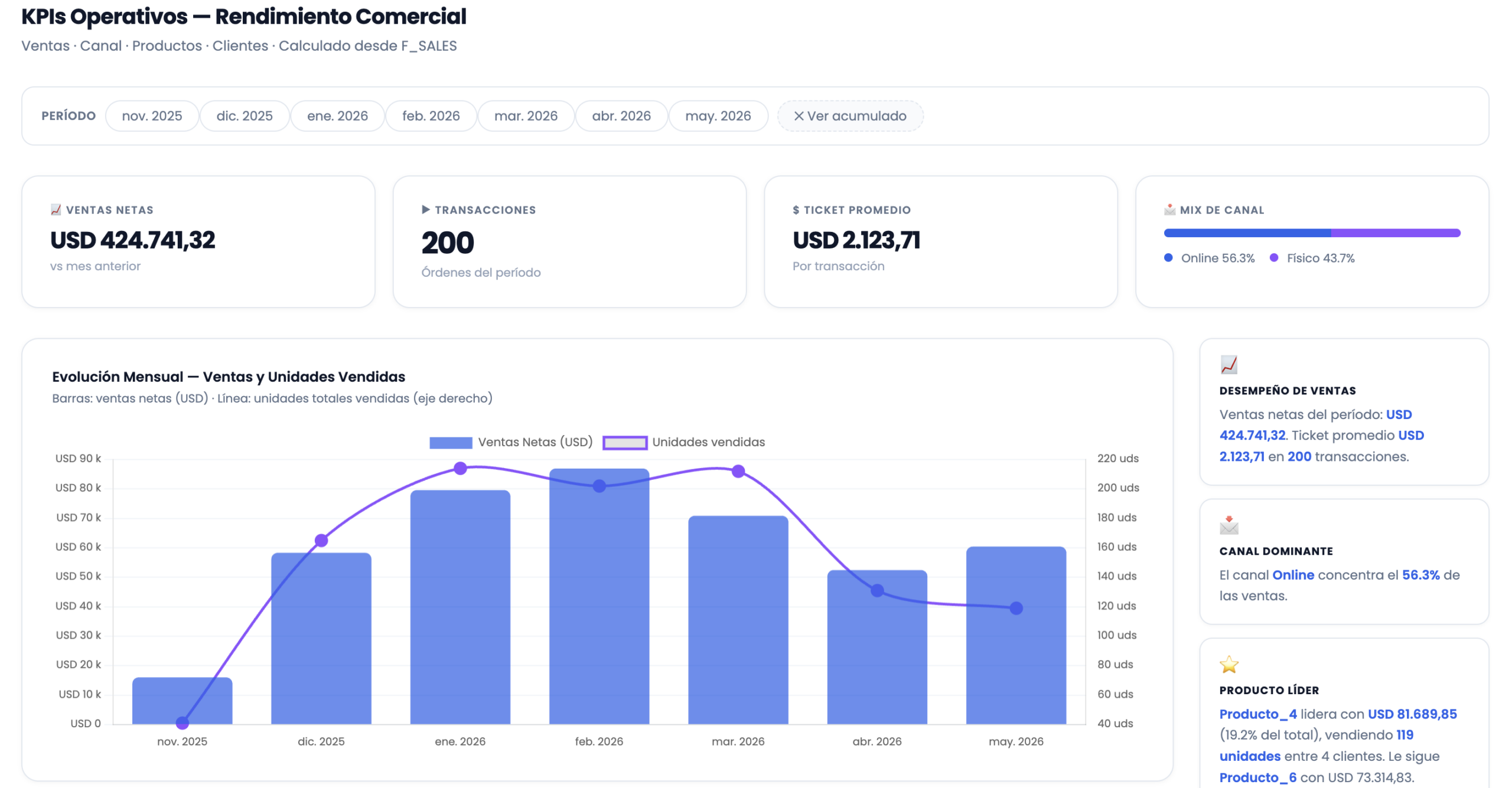Click the ene. 2026 units line point

460,469
